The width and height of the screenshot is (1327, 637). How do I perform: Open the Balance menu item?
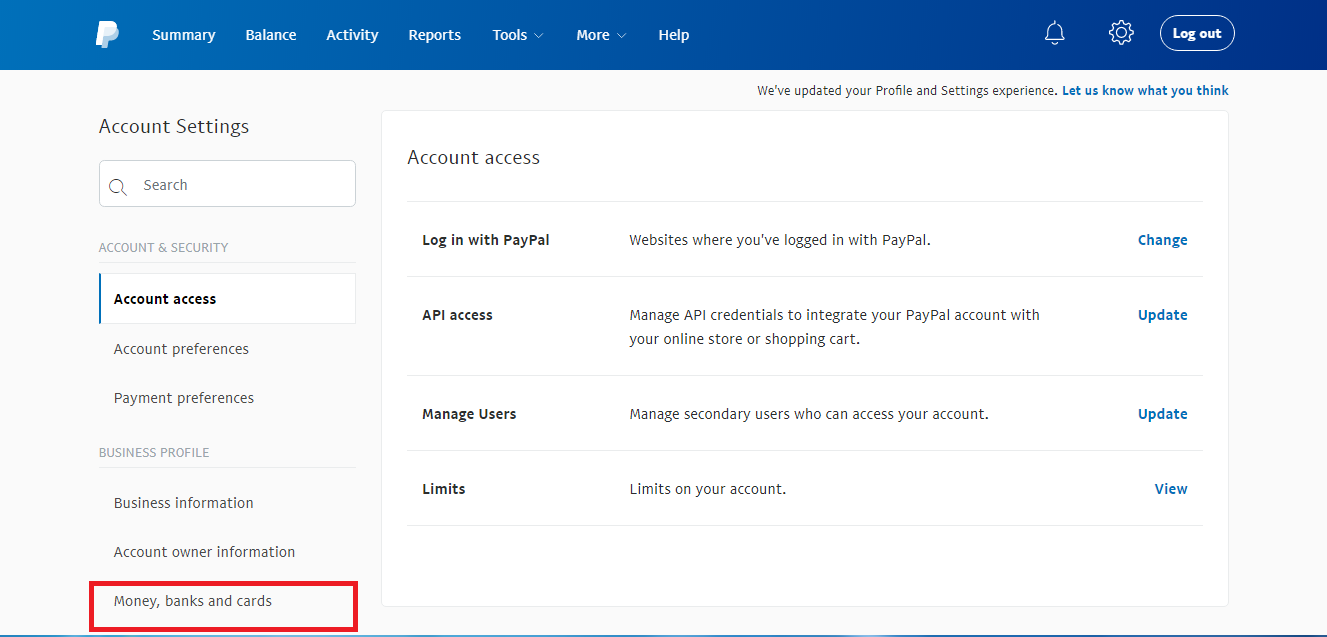271,35
